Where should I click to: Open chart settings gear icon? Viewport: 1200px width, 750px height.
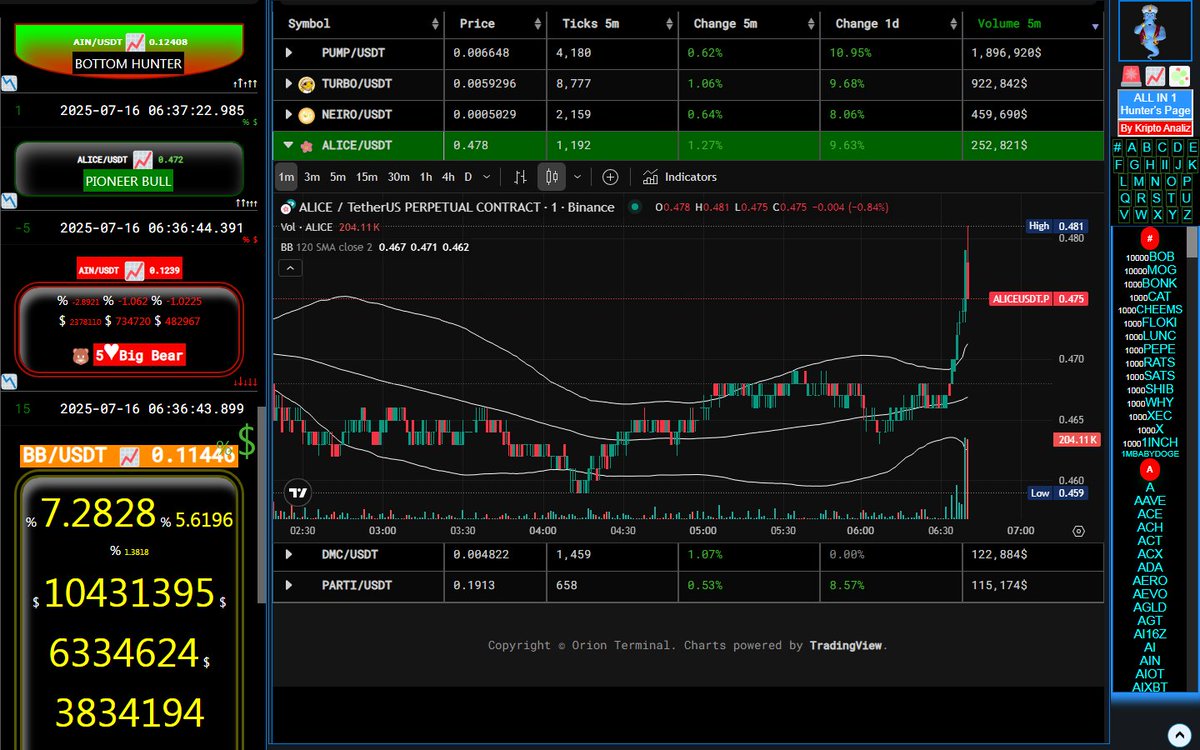pos(1078,531)
